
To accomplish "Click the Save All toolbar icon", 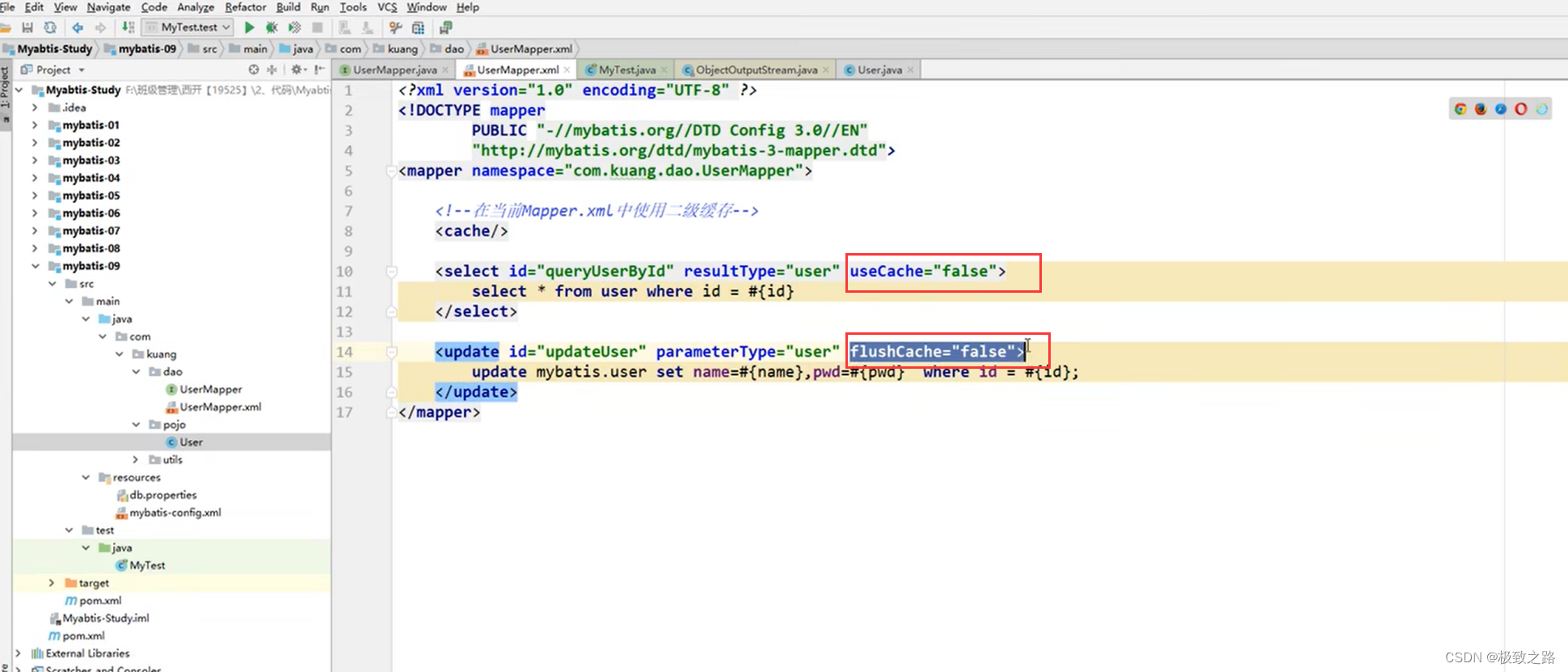I will [x=27, y=27].
